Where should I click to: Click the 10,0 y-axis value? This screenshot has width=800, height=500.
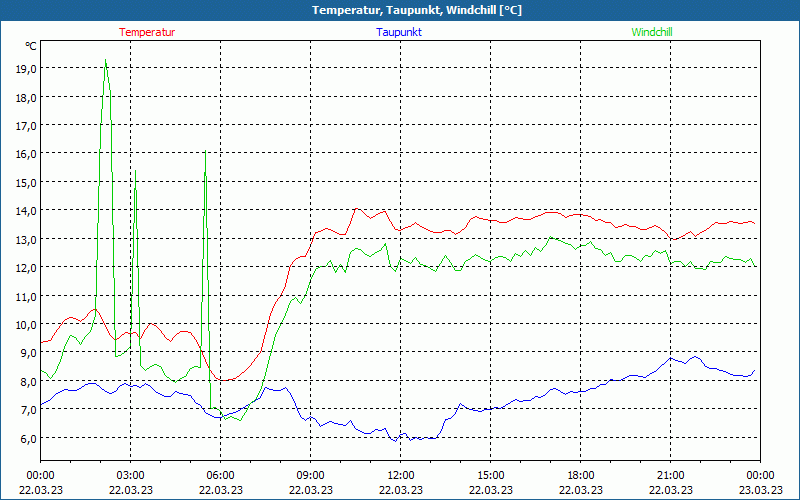(26, 324)
